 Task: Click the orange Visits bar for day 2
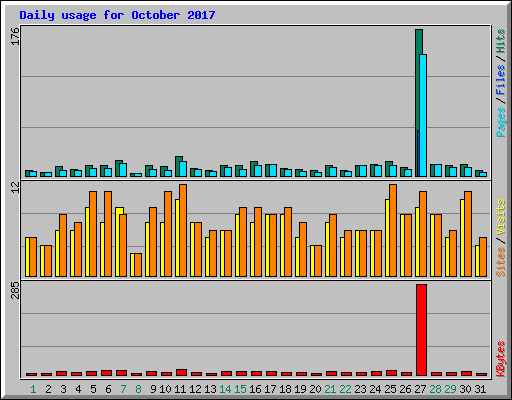(48, 261)
